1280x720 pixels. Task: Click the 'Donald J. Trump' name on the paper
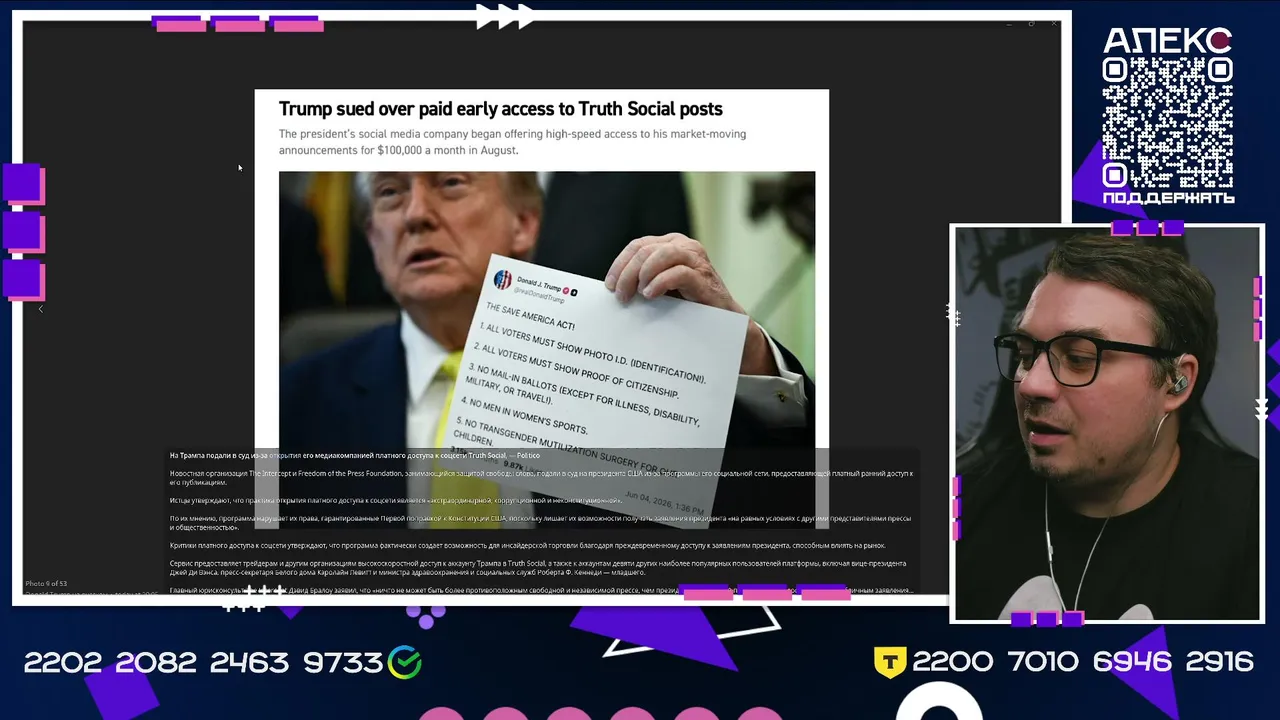(x=541, y=286)
